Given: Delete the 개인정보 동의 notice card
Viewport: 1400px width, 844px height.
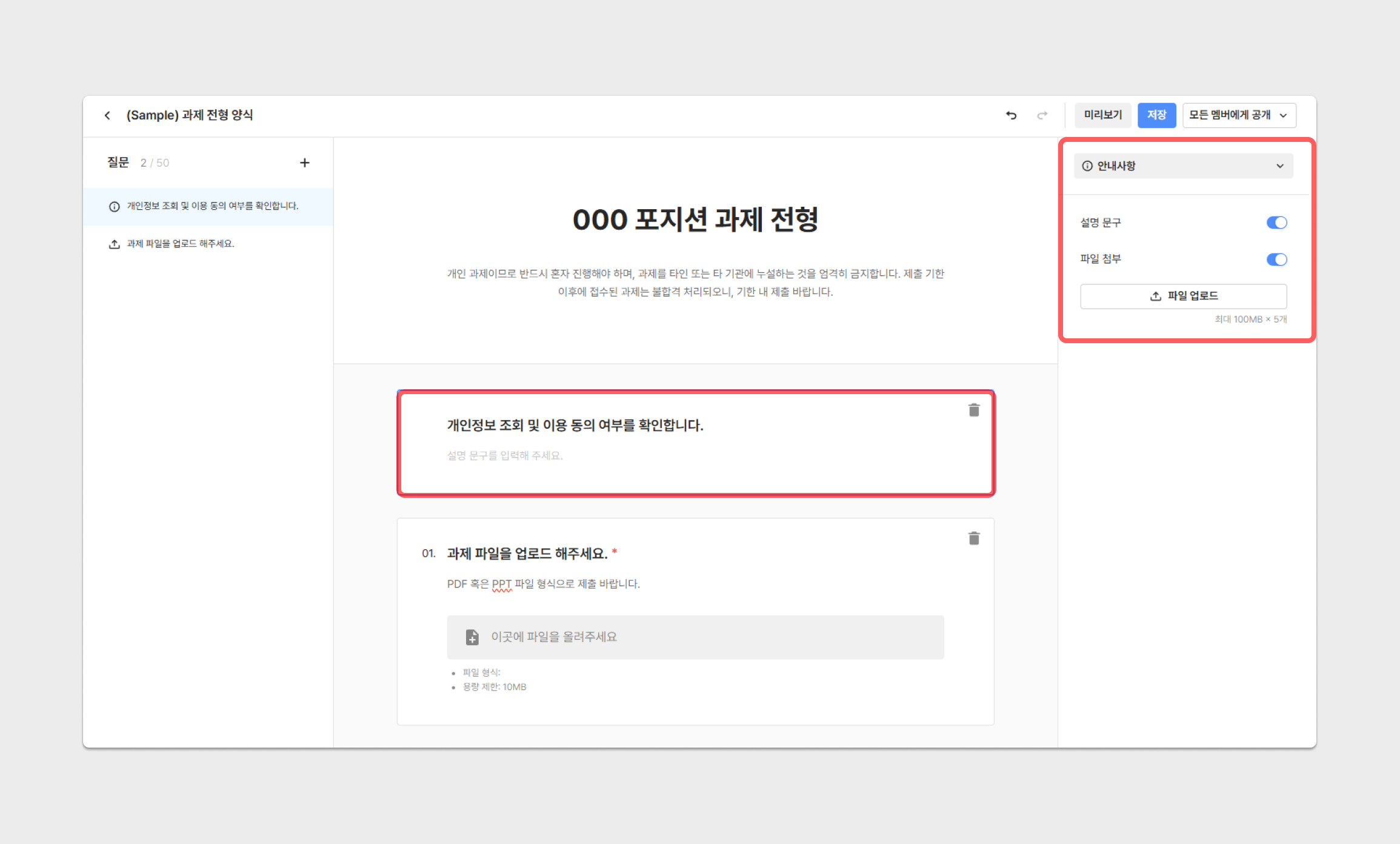Looking at the screenshot, I should tap(973, 410).
